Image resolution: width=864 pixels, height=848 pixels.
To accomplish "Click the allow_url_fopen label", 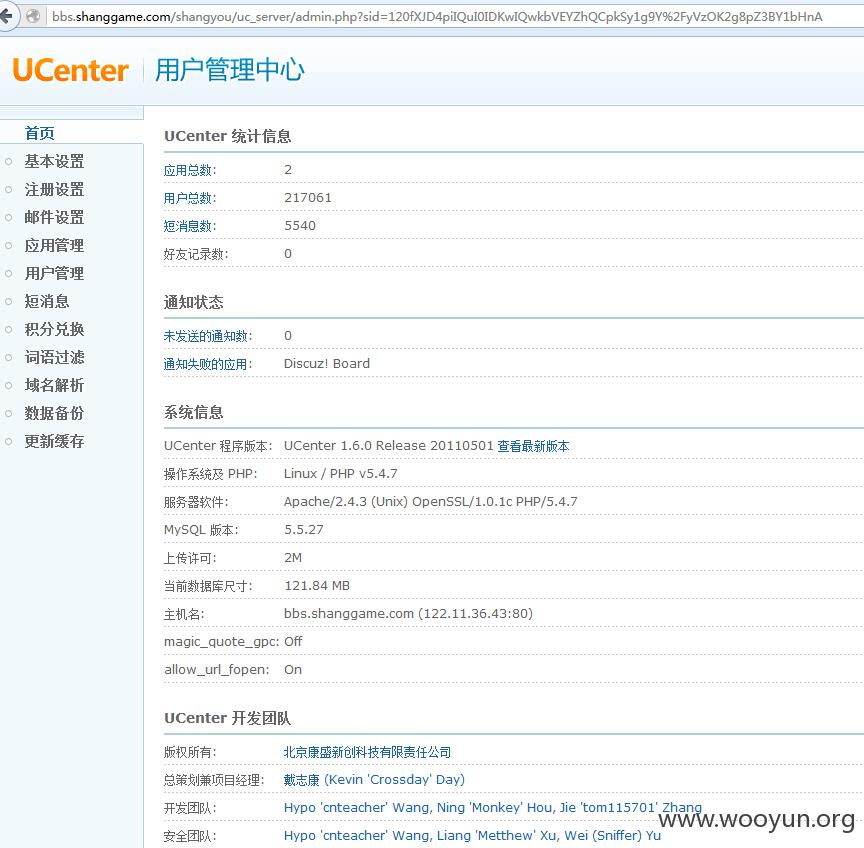I will pyautogui.click(x=217, y=670).
